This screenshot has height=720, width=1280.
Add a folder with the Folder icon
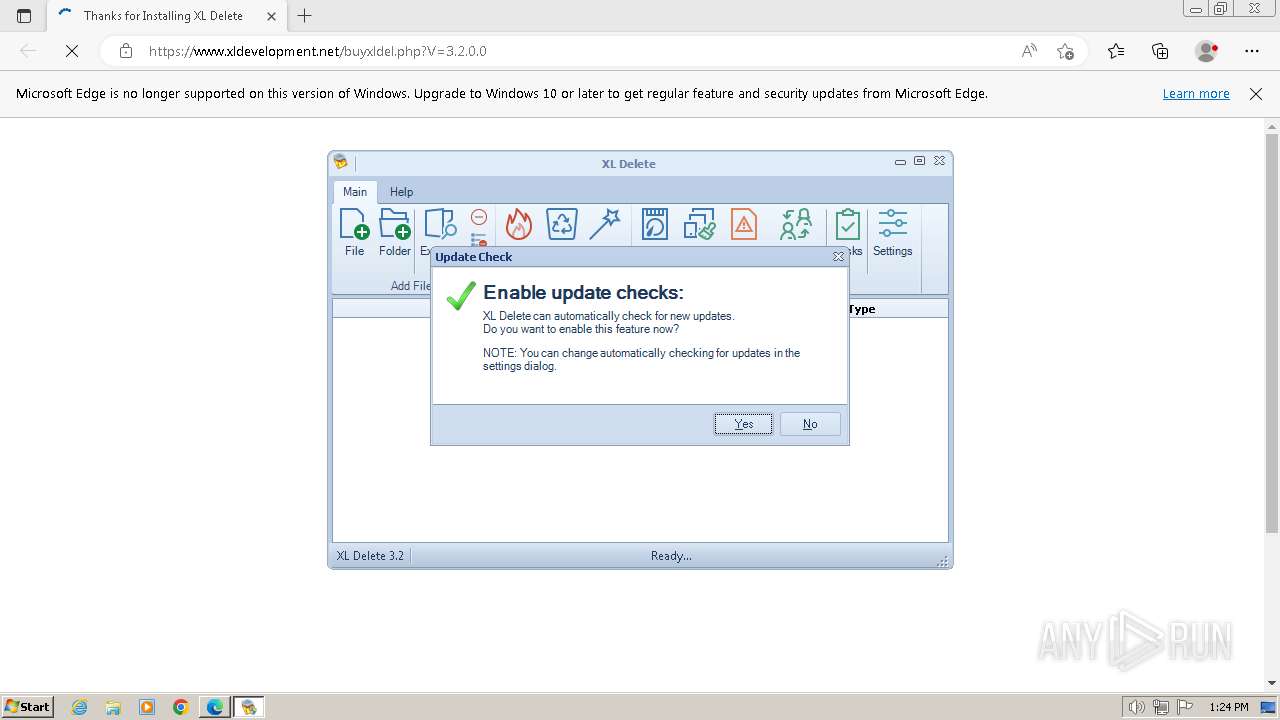[x=395, y=233]
